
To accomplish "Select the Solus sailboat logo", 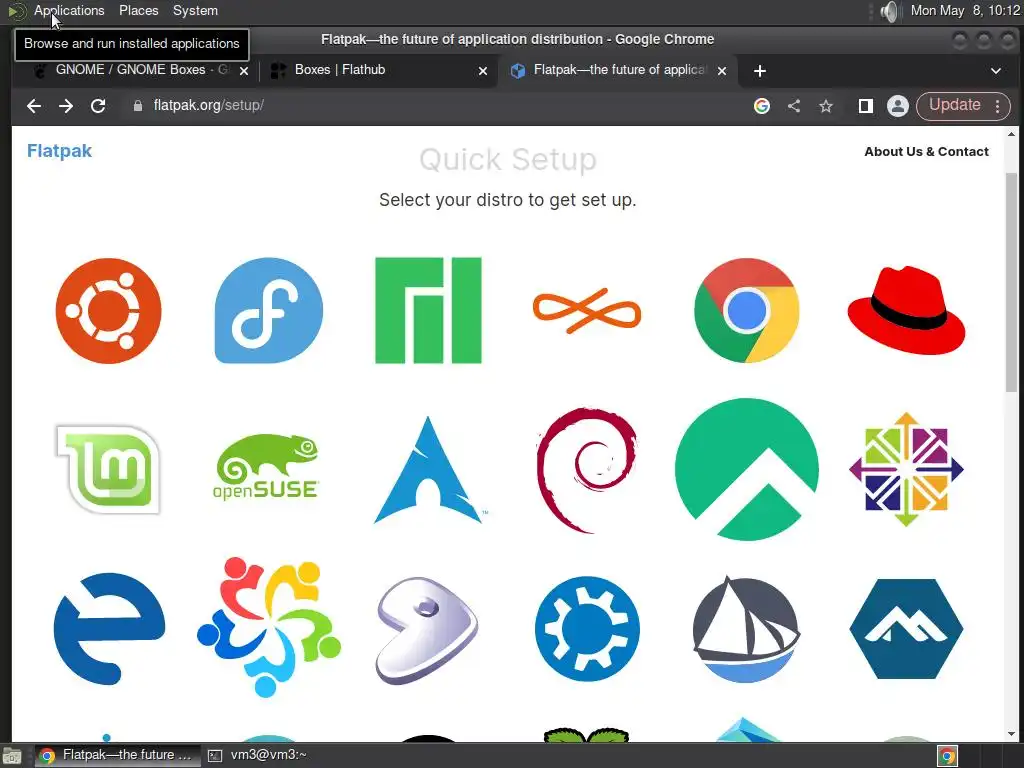I will (x=746, y=629).
